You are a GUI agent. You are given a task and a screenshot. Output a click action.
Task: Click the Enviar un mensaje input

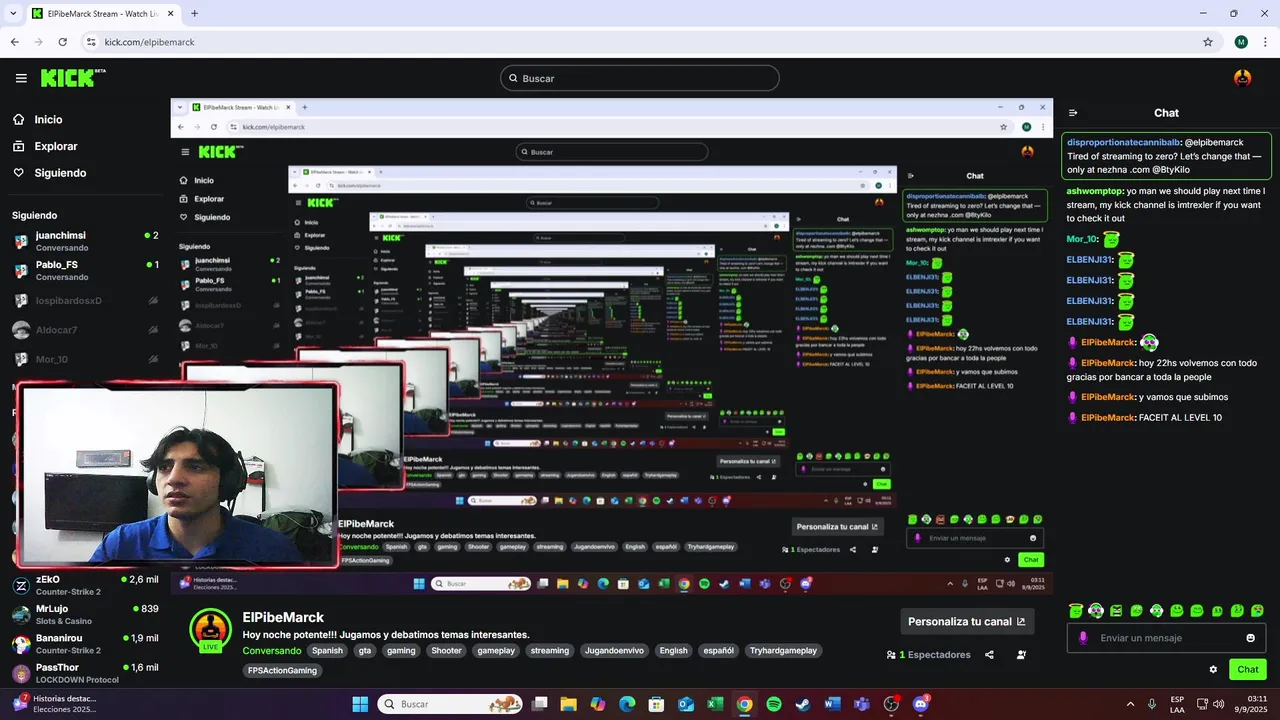click(x=1166, y=638)
